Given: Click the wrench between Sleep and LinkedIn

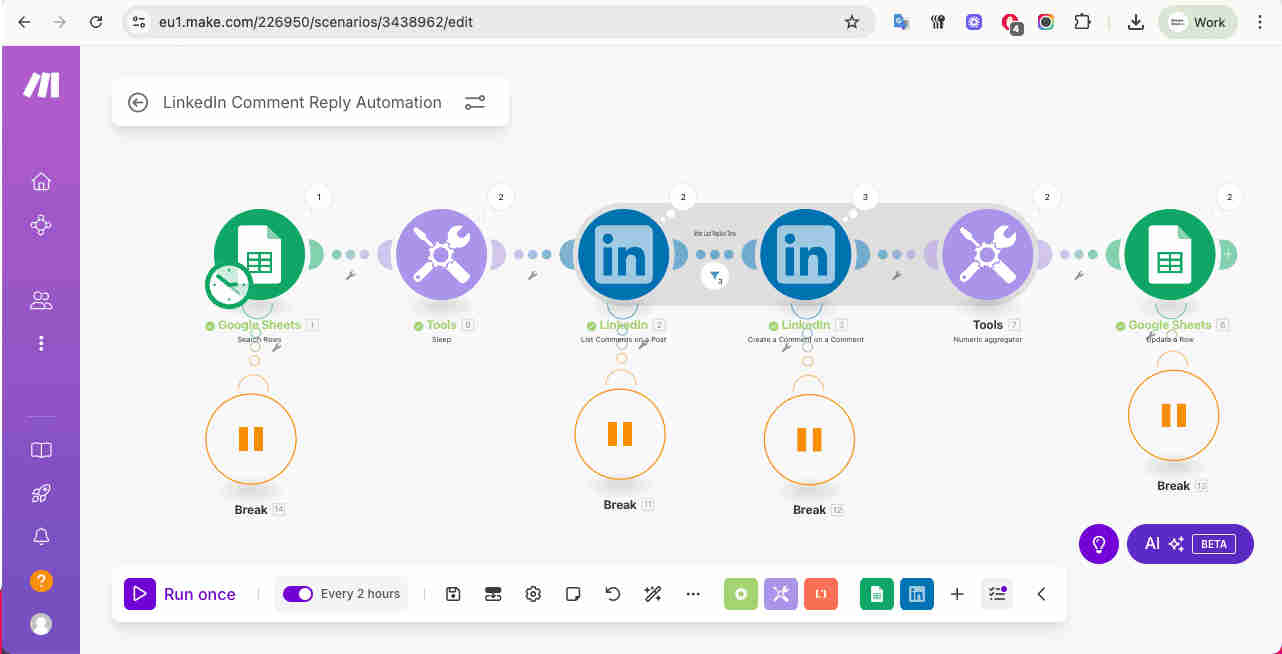Looking at the screenshot, I should [x=533, y=275].
